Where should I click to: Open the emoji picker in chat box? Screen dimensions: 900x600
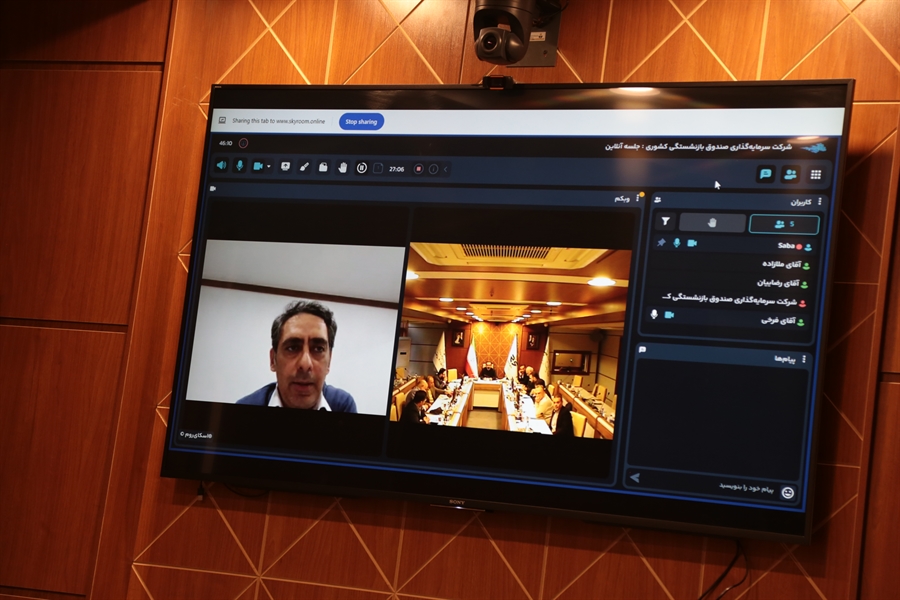pos(787,491)
